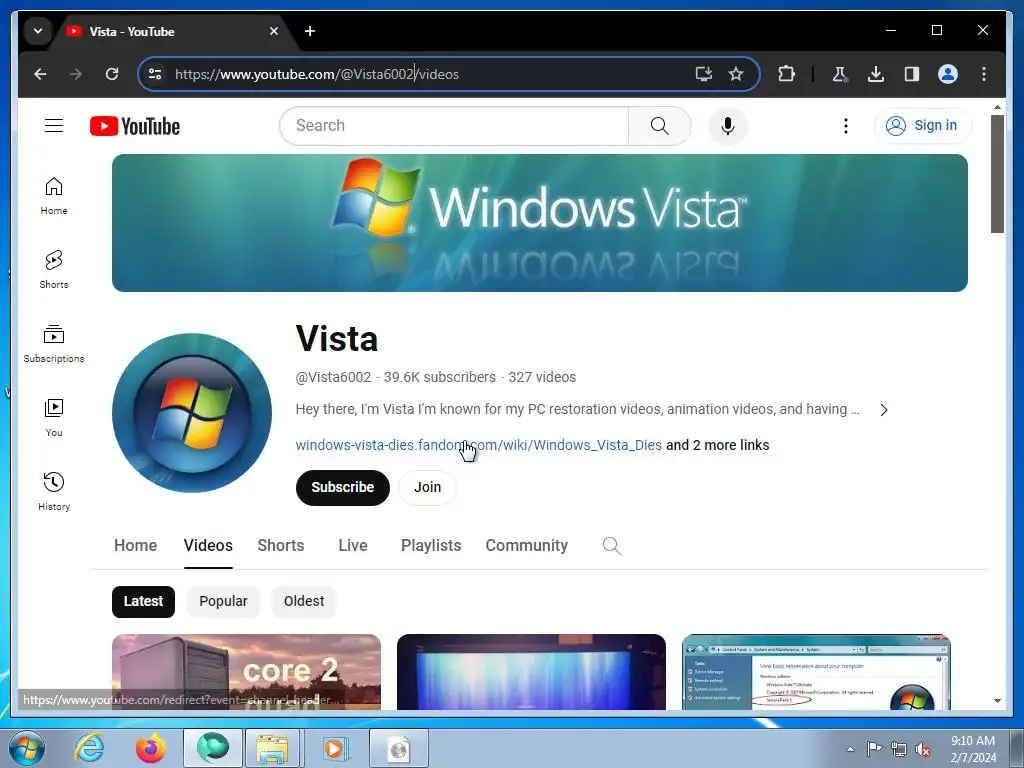Click the YouTube search magnifier button
The width and height of the screenshot is (1024, 768).
point(660,125)
